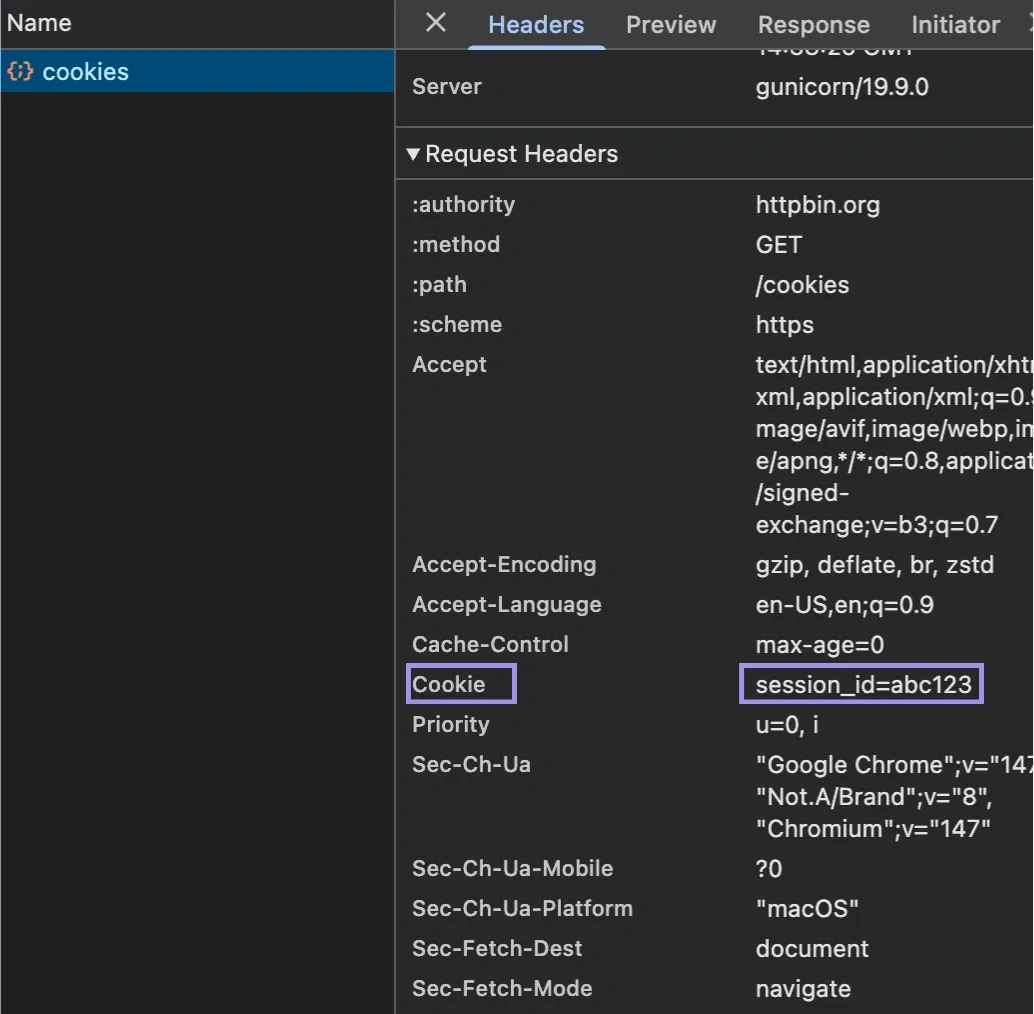Select the "Chromium";v="147" text
Screen dimensions: 1034x1014
[x=872, y=829]
